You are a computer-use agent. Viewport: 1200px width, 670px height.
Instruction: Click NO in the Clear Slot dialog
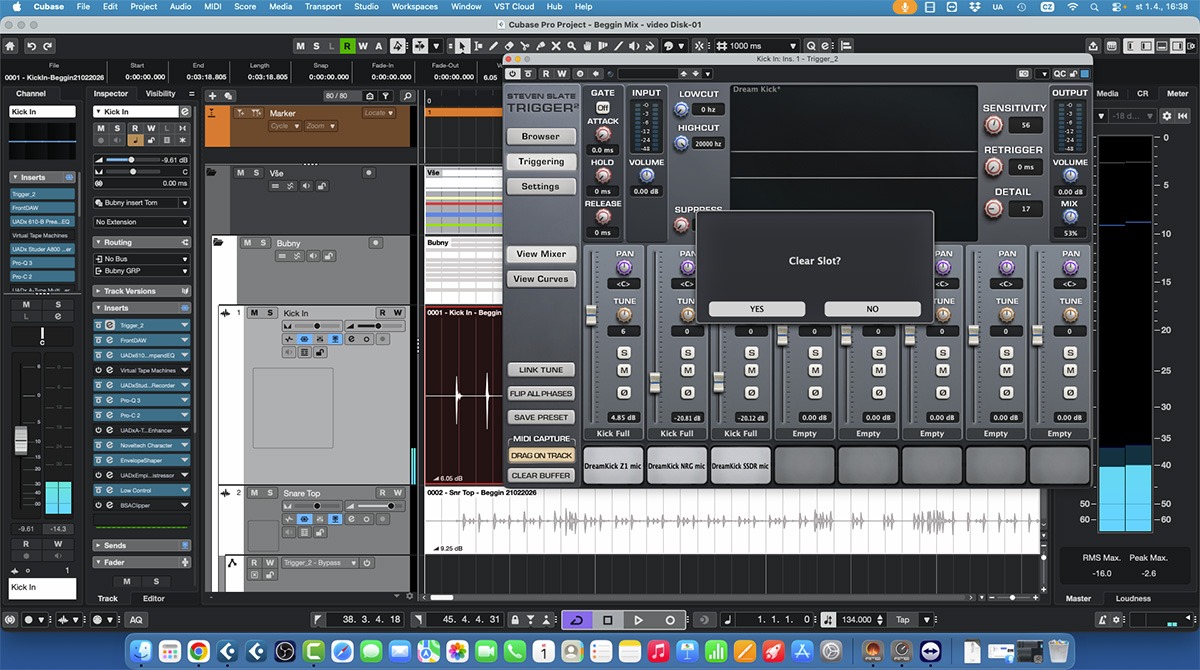[x=872, y=309]
